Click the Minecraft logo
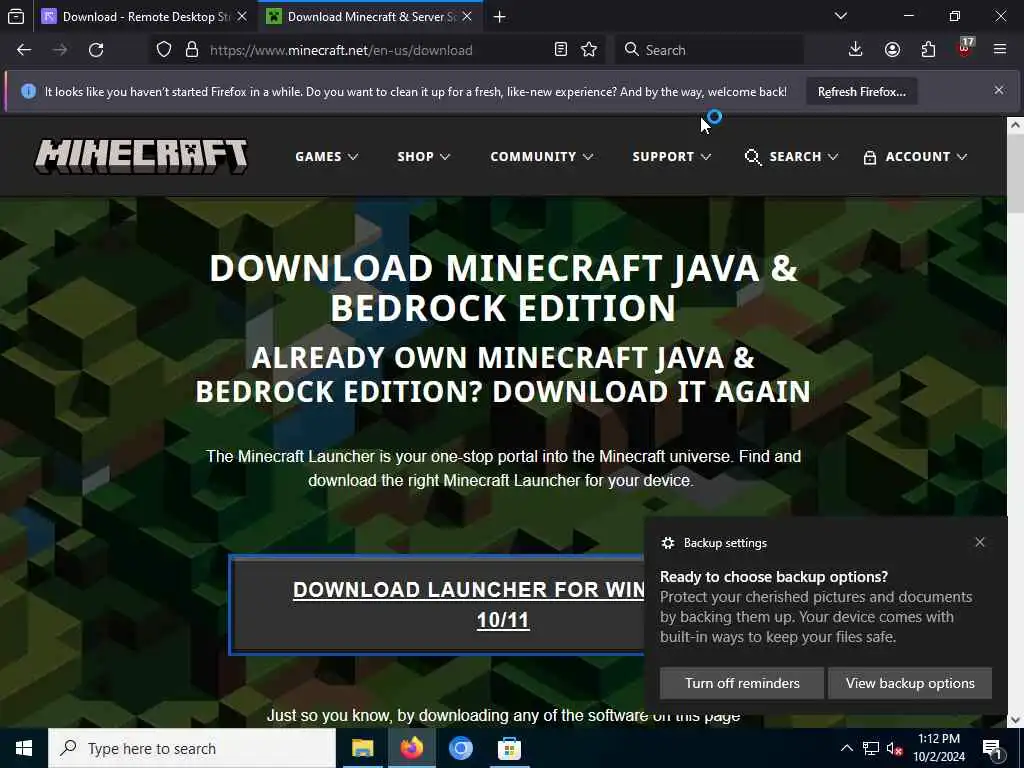Screen dimensions: 1024x768 [x=141, y=157]
